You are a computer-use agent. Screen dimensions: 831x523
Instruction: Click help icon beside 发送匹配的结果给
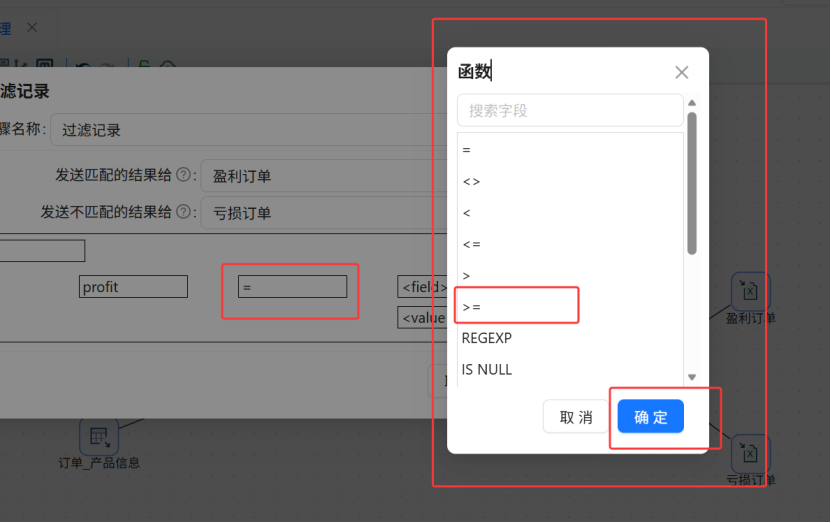(183, 174)
